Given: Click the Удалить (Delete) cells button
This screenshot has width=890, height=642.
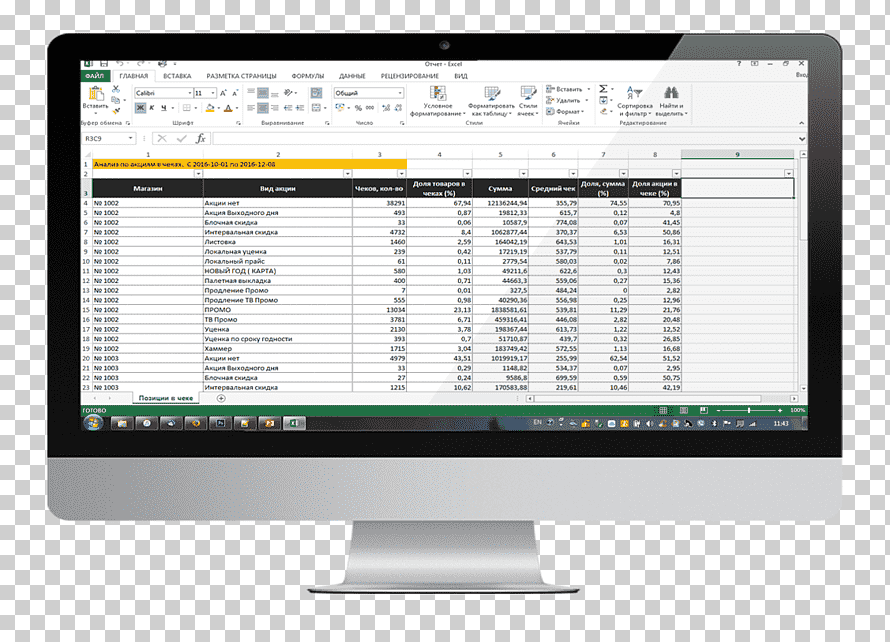Looking at the screenshot, I should click(564, 100).
